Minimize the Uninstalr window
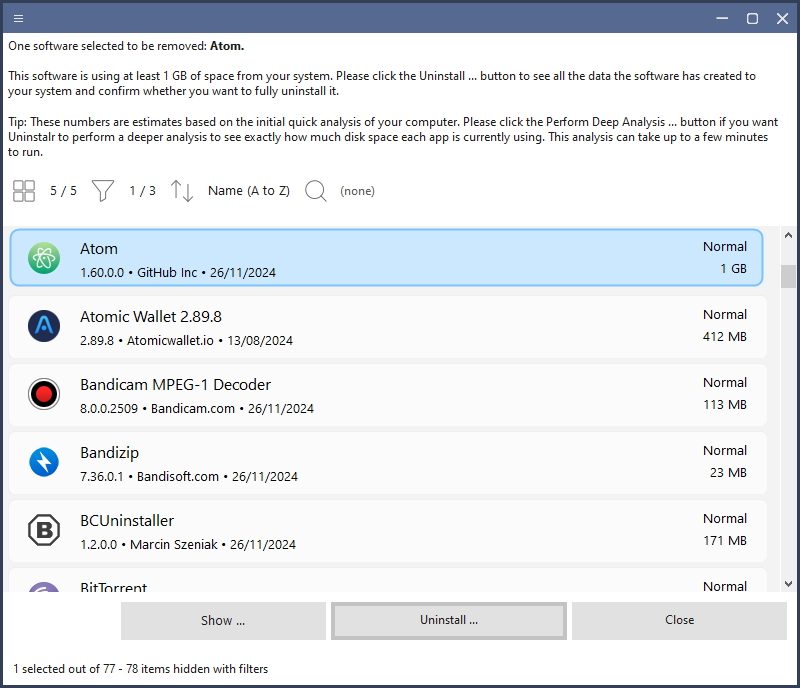800x688 pixels. click(x=722, y=19)
